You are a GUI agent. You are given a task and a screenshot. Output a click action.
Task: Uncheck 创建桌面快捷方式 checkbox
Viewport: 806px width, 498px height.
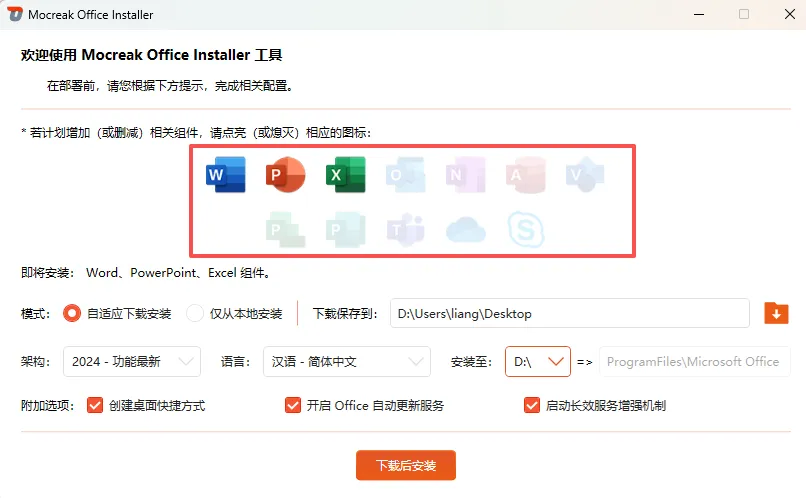point(95,405)
